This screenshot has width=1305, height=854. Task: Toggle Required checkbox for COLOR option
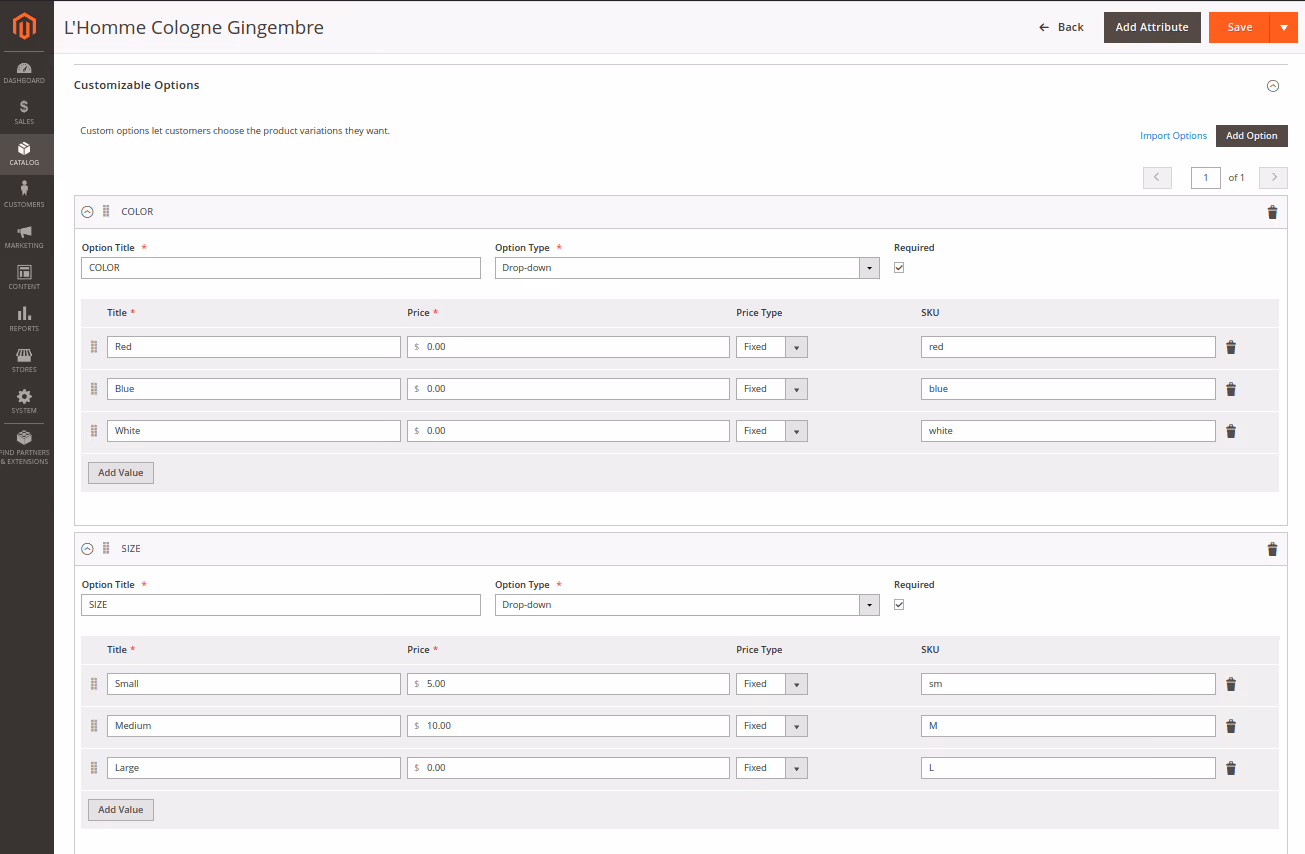point(899,268)
